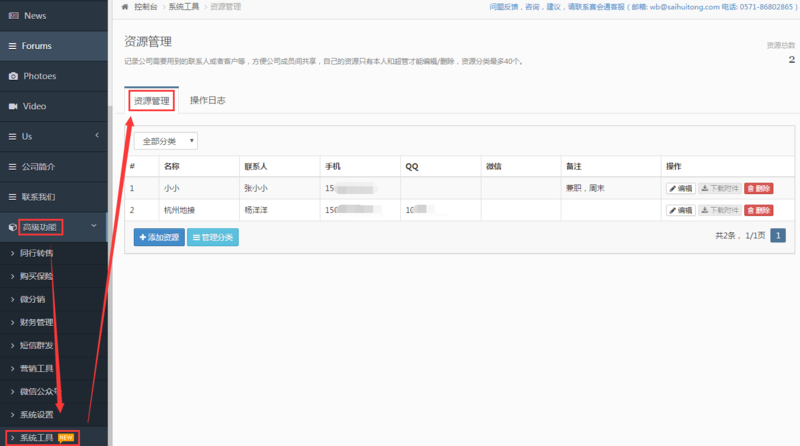Viewport: 800px width, 446px height.
Task: Click the Forums list icon in sidebar
Action: (13, 46)
